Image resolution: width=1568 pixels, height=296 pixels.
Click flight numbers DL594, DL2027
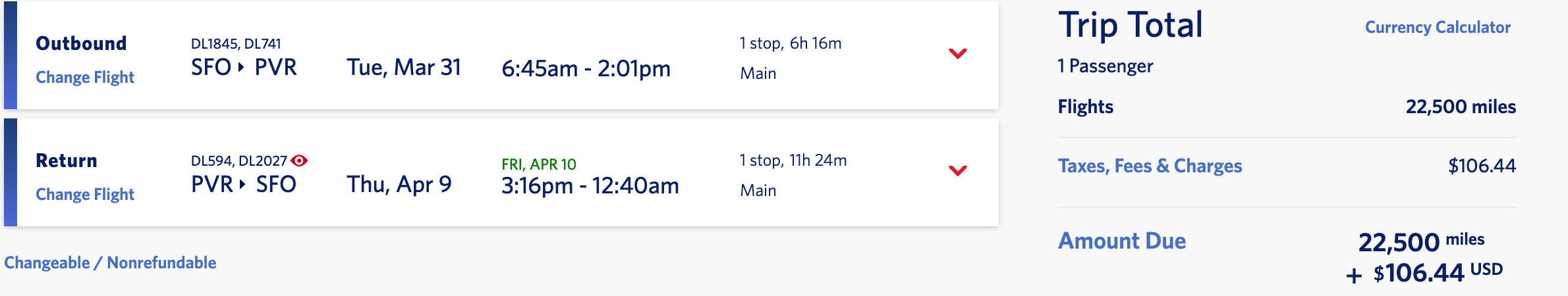(x=238, y=161)
